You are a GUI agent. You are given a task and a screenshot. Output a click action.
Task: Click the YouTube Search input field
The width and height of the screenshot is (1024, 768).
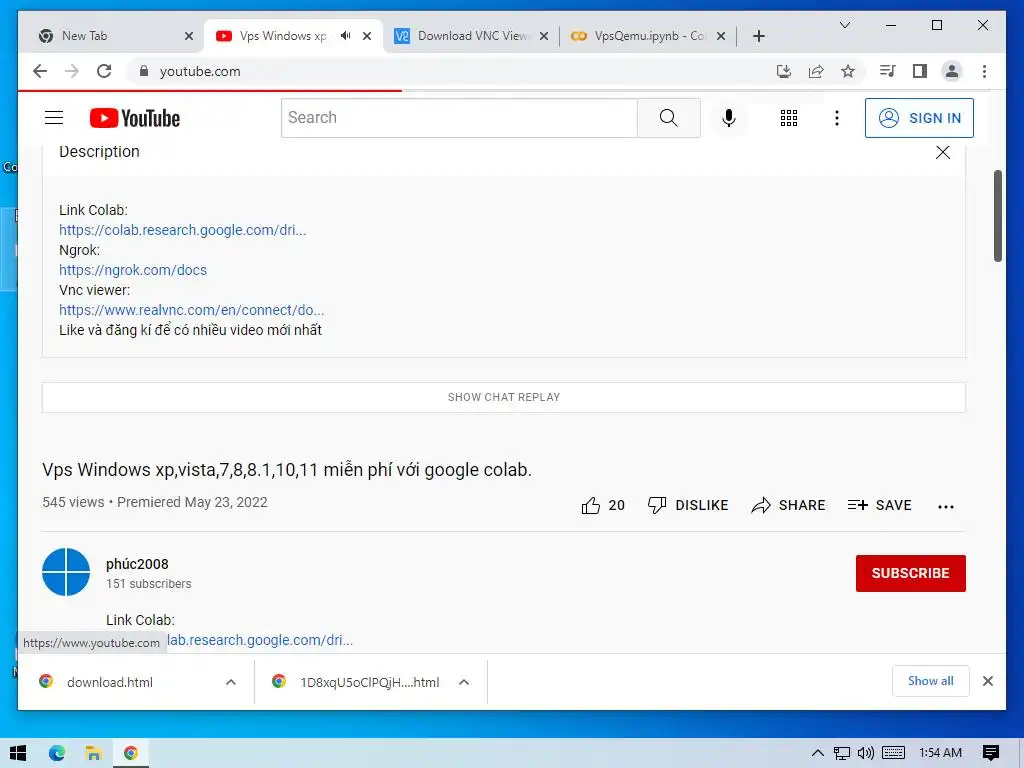(459, 118)
